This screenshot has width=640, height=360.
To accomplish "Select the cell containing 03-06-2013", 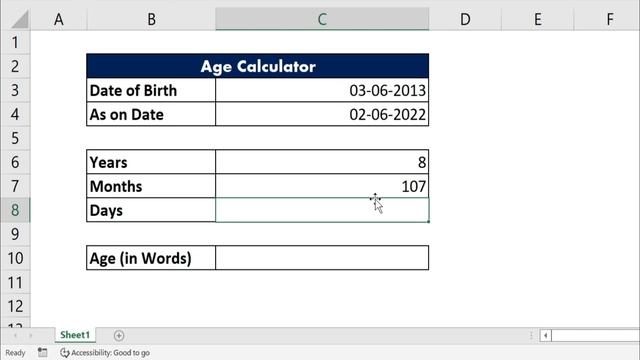I will tap(322, 90).
